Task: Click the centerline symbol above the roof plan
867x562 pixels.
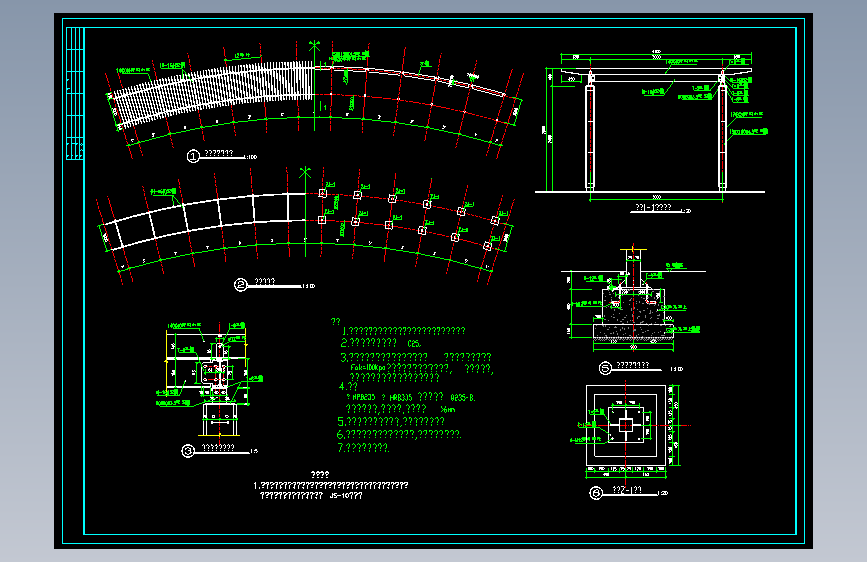Action: tap(314, 45)
